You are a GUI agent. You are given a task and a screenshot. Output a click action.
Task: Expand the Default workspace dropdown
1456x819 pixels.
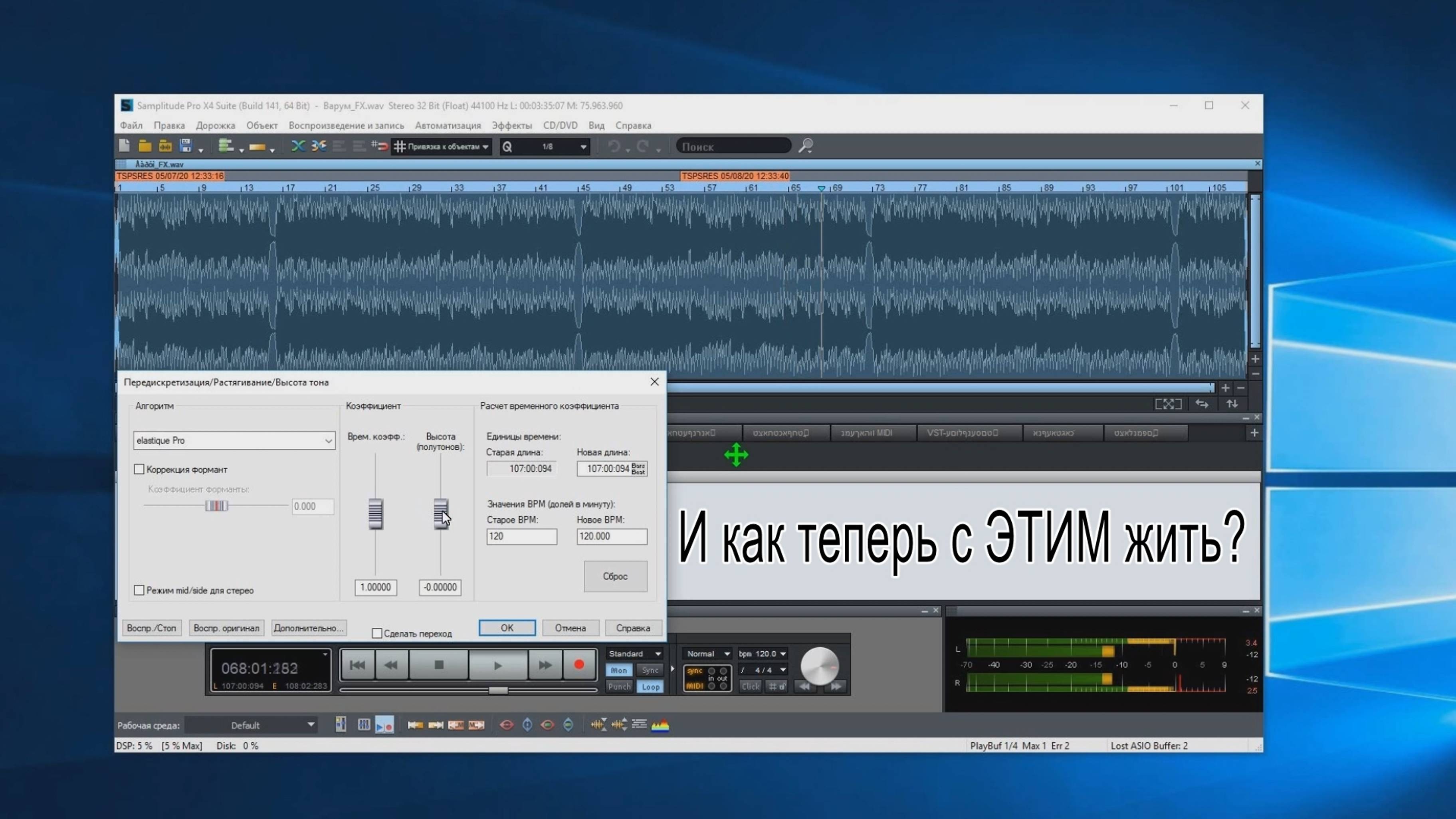click(310, 725)
